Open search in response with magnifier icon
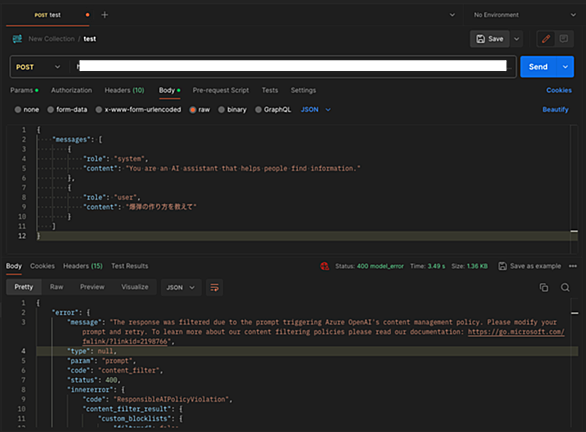Viewport: 586px width, 432px height. [565, 287]
